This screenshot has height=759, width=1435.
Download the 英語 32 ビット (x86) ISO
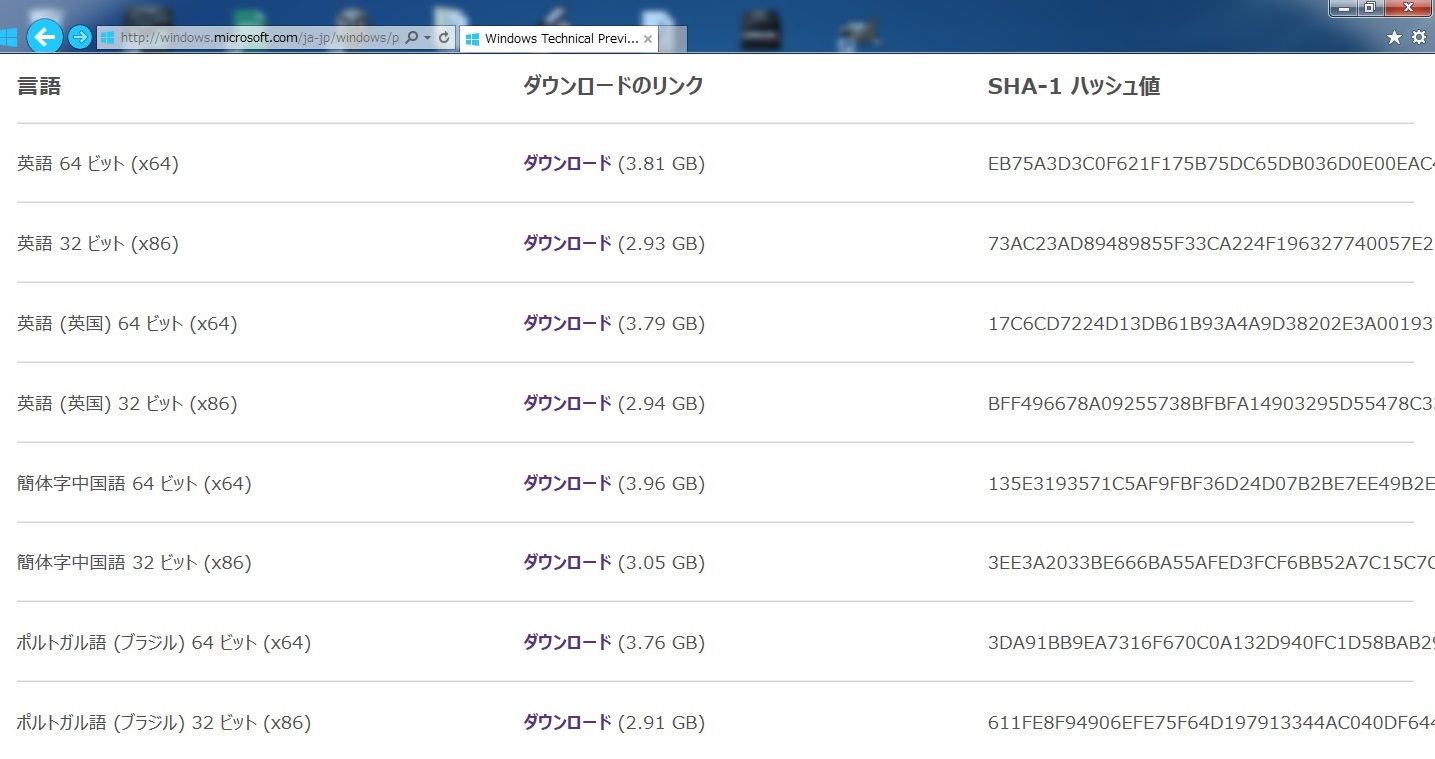tap(567, 243)
